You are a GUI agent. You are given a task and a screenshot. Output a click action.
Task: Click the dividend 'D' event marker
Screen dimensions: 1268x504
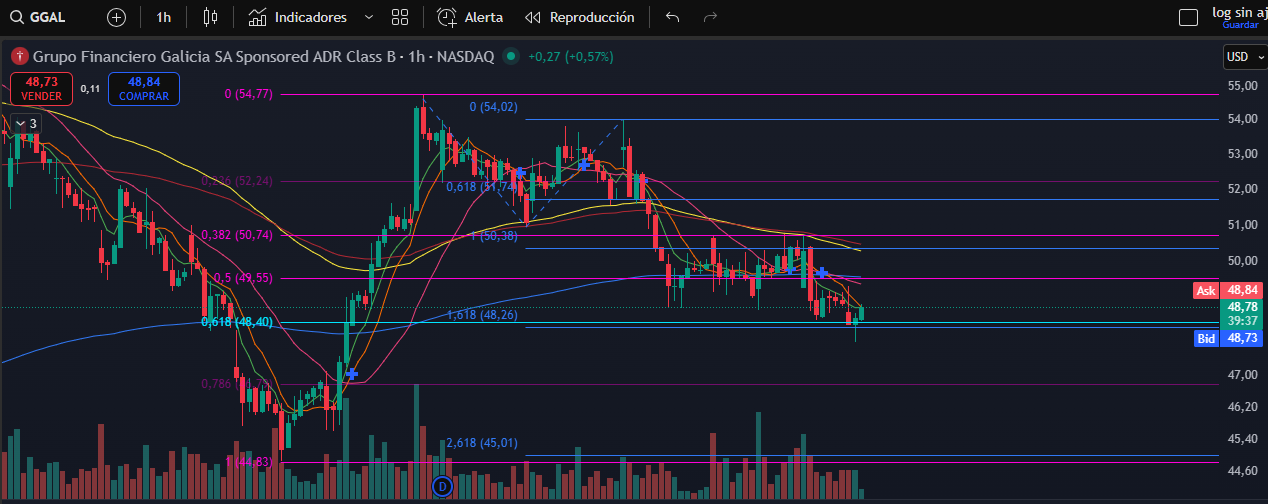442,486
